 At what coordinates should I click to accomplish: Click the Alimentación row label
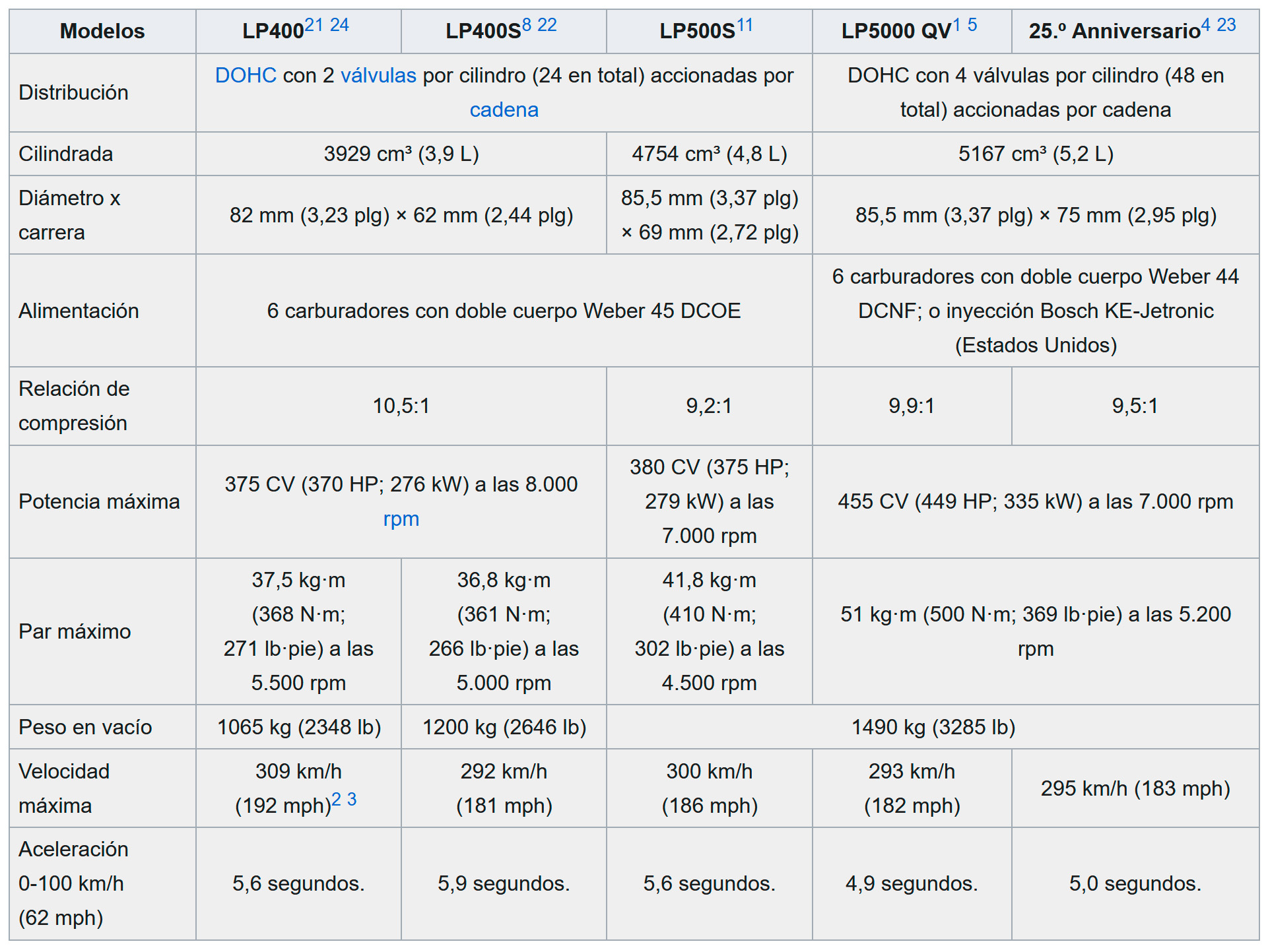[x=79, y=311]
